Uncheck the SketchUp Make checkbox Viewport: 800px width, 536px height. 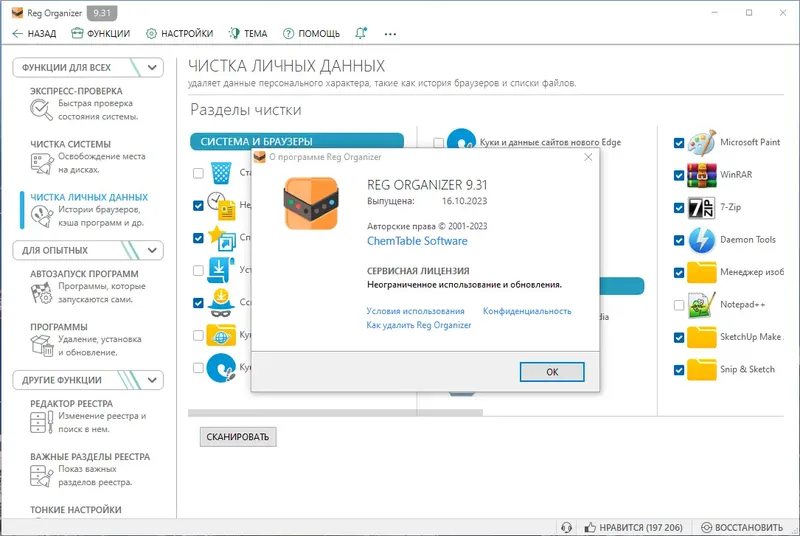coord(679,337)
